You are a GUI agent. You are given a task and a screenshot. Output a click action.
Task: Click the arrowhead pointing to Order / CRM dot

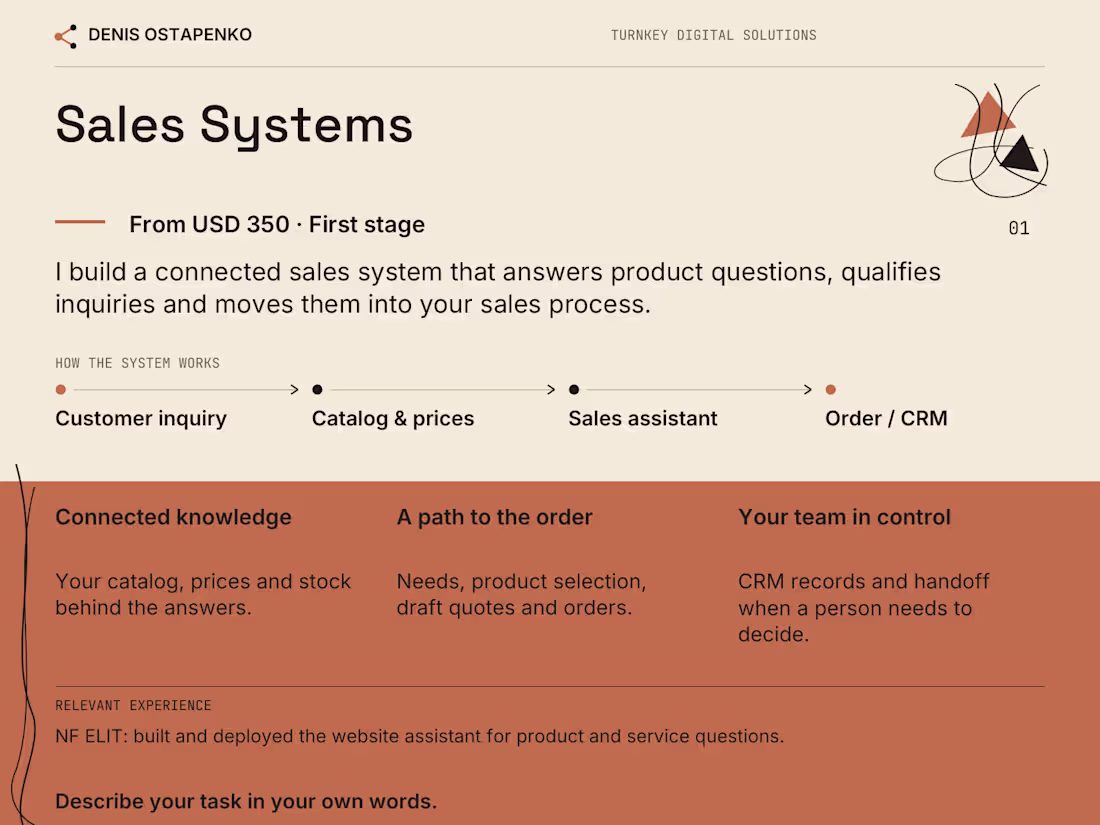808,389
